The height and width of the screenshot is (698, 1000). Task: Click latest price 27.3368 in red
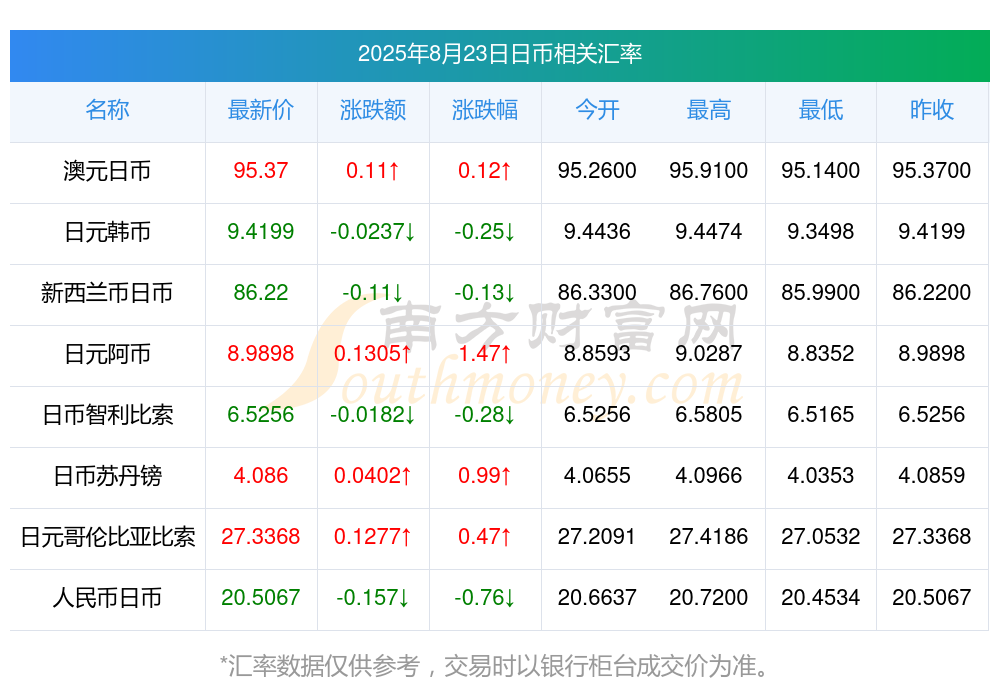point(261,537)
